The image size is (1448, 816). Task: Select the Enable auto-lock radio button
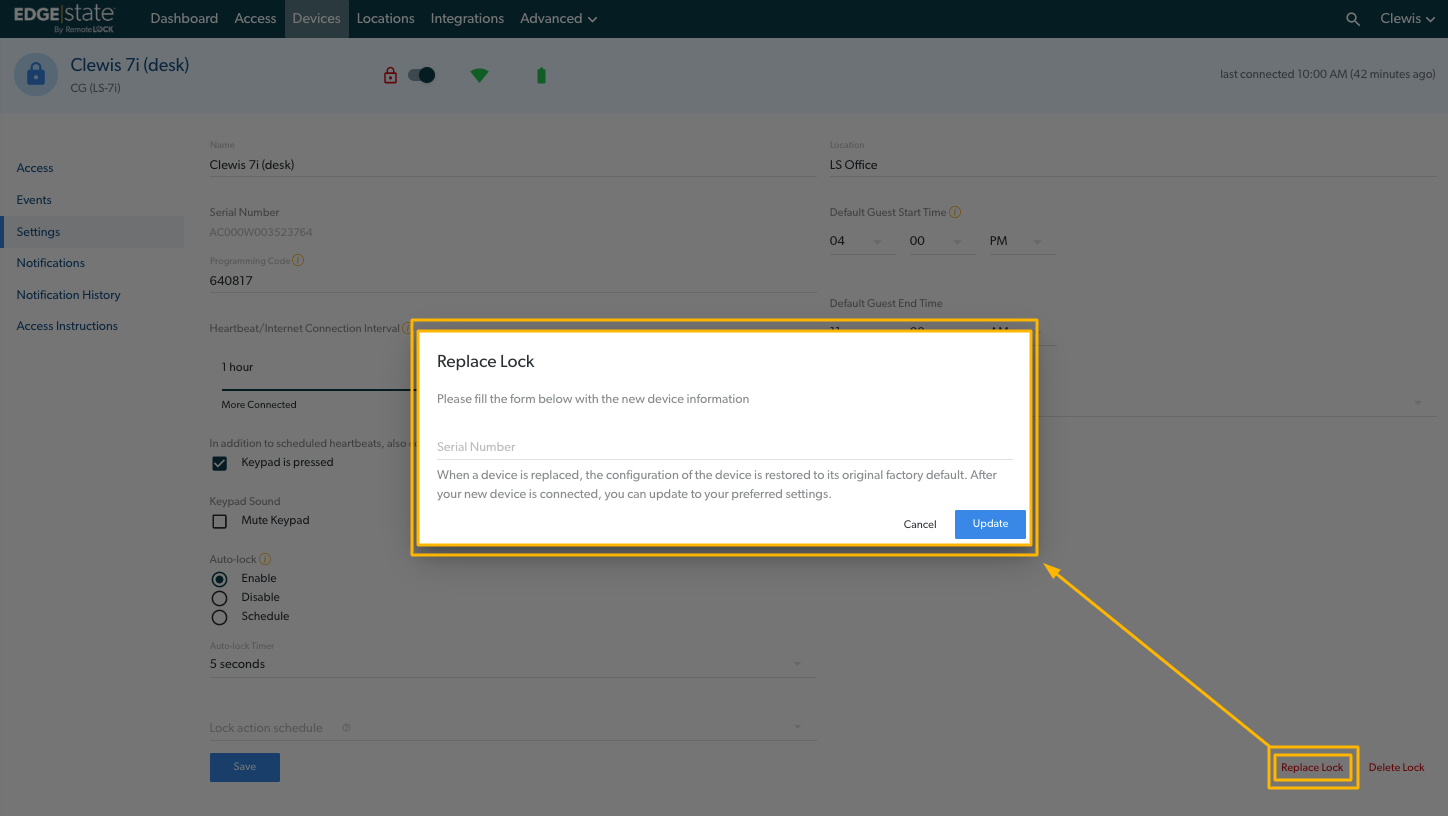coord(219,579)
